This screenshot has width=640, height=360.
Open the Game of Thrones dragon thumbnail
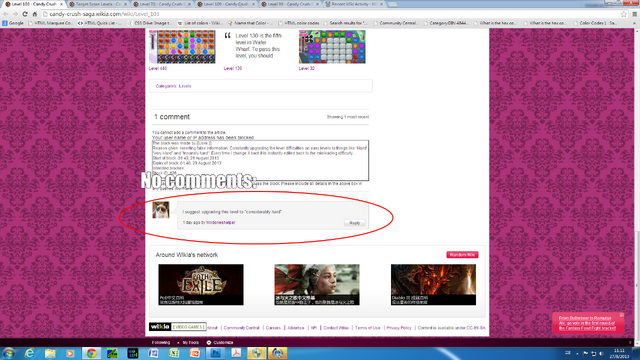(317, 284)
